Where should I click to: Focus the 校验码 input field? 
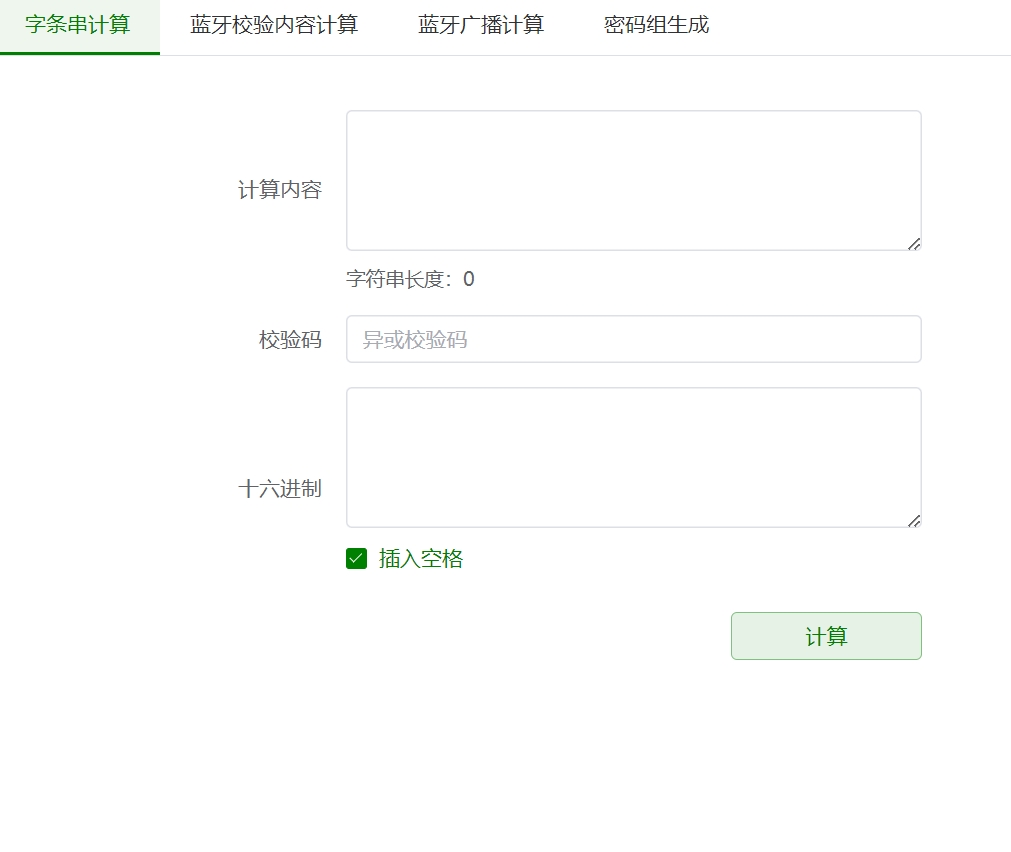[633, 340]
